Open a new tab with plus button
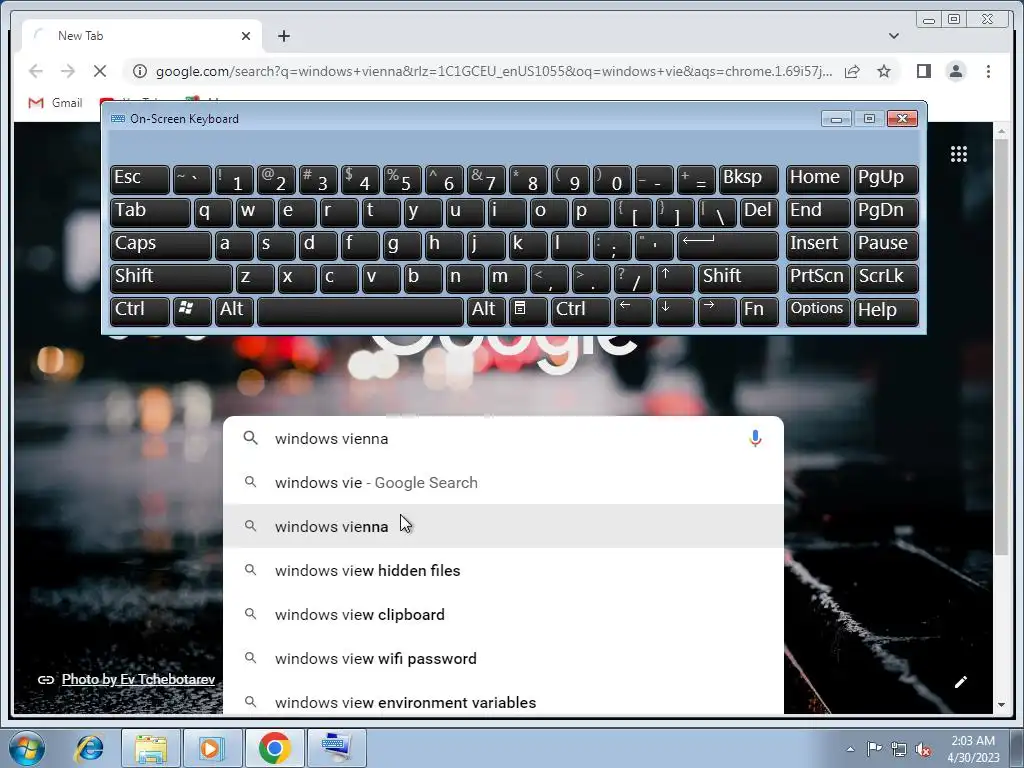 [x=283, y=36]
